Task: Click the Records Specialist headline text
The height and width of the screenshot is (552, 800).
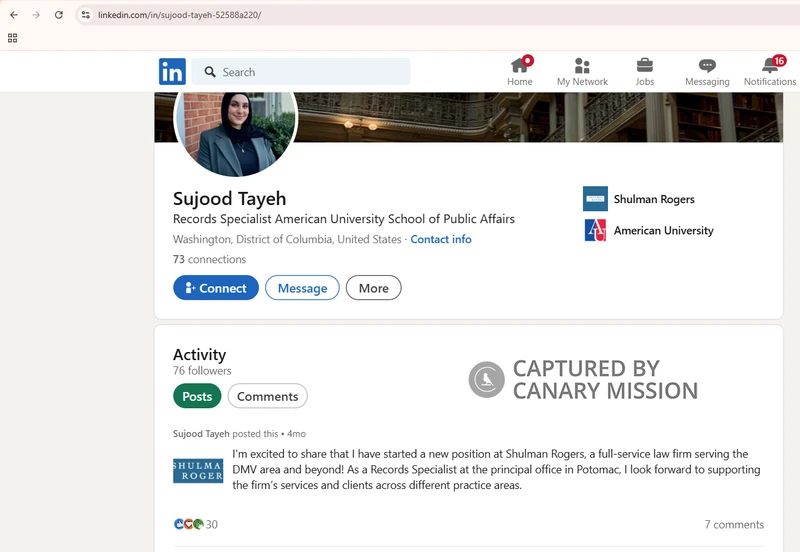Action: (344, 219)
